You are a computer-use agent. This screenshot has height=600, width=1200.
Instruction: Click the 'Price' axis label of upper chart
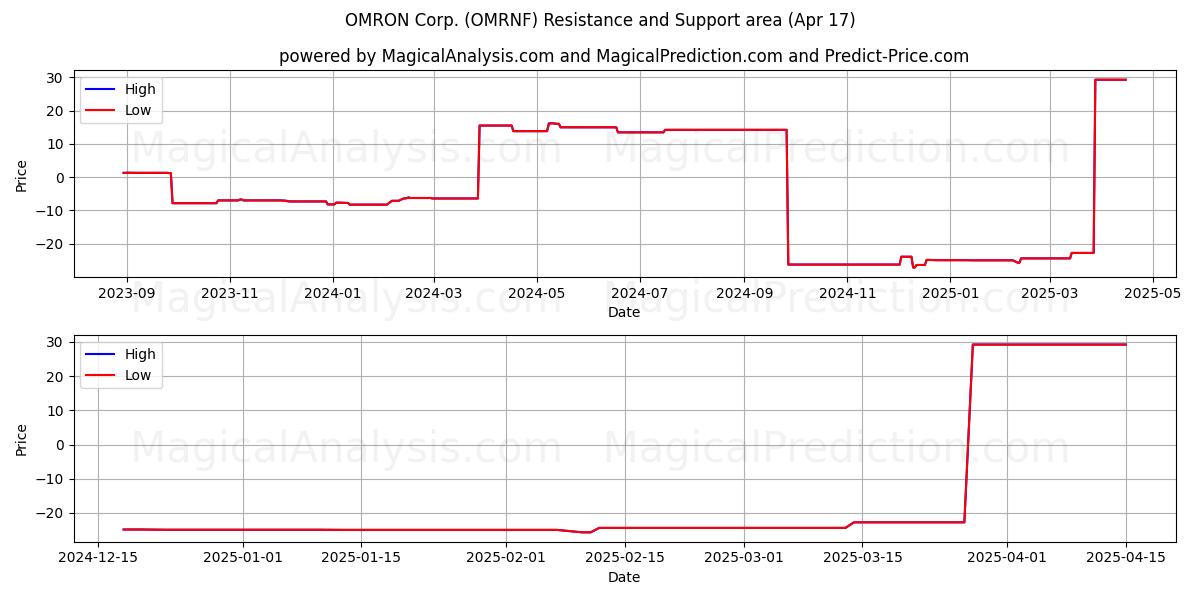[22, 174]
